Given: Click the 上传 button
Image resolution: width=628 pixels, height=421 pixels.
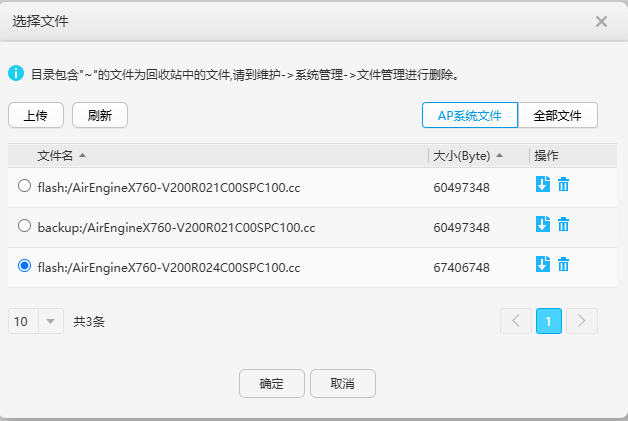Looking at the screenshot, I should [x=36, y=115].
